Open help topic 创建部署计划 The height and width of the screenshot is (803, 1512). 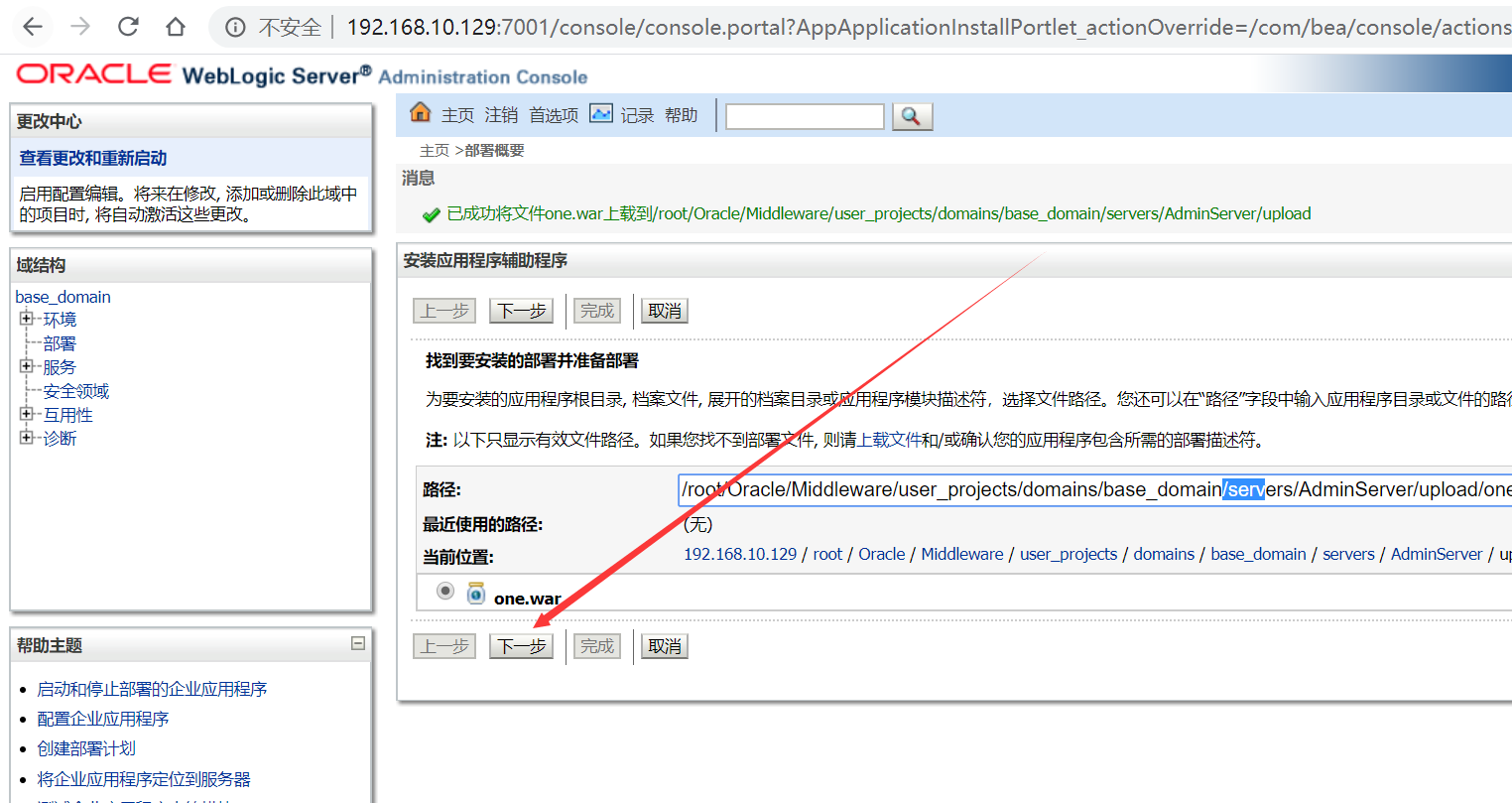(86, 748)
